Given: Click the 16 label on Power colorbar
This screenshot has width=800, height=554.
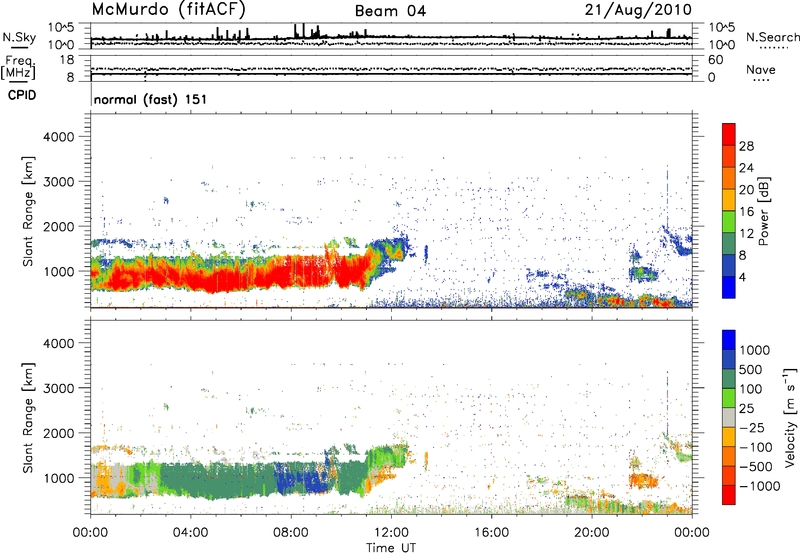Looking at the screenshot, I should click(746, 212).
